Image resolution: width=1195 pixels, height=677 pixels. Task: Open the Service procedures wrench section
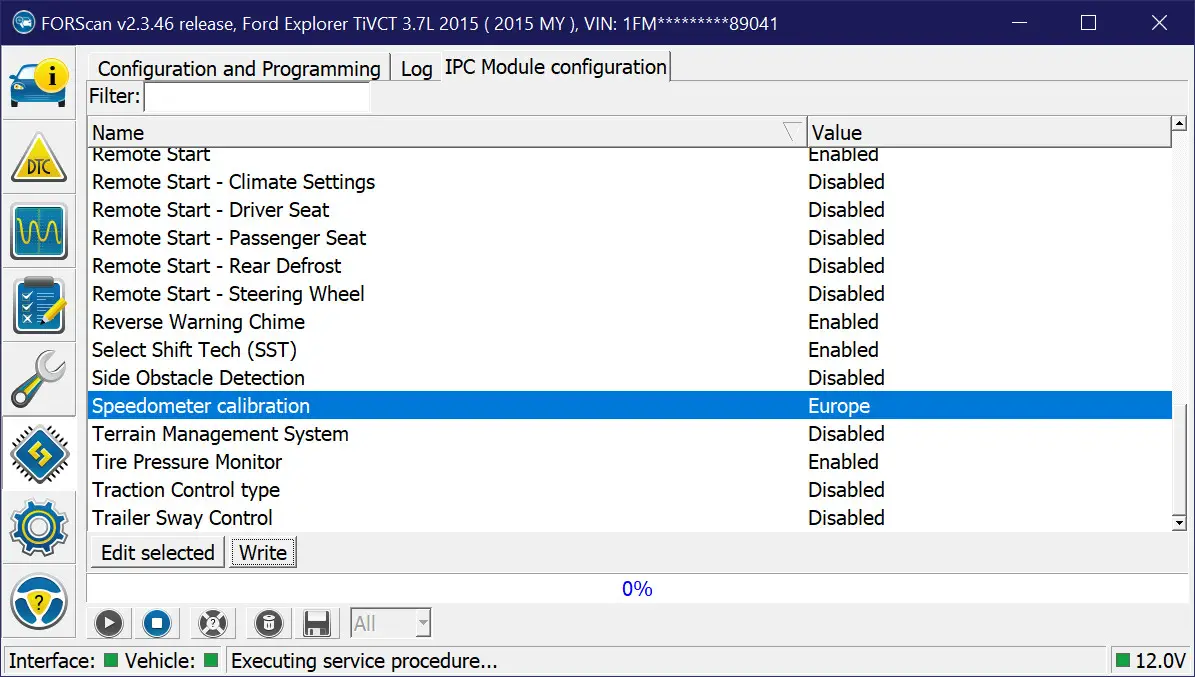click(x=39, y=378)
